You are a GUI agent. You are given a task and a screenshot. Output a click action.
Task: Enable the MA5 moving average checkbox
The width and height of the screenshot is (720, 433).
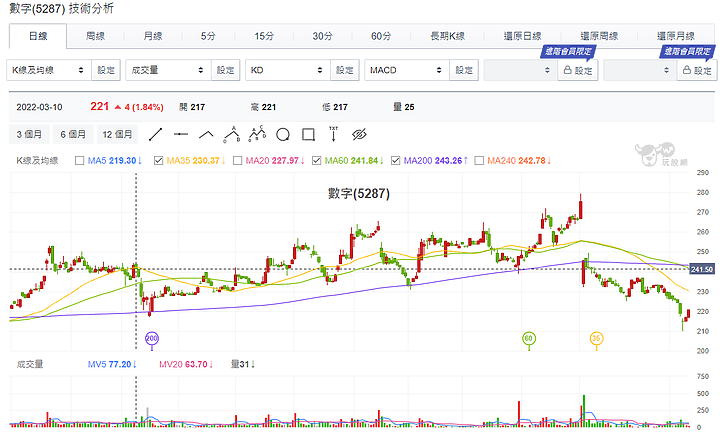tap(79, 161)
